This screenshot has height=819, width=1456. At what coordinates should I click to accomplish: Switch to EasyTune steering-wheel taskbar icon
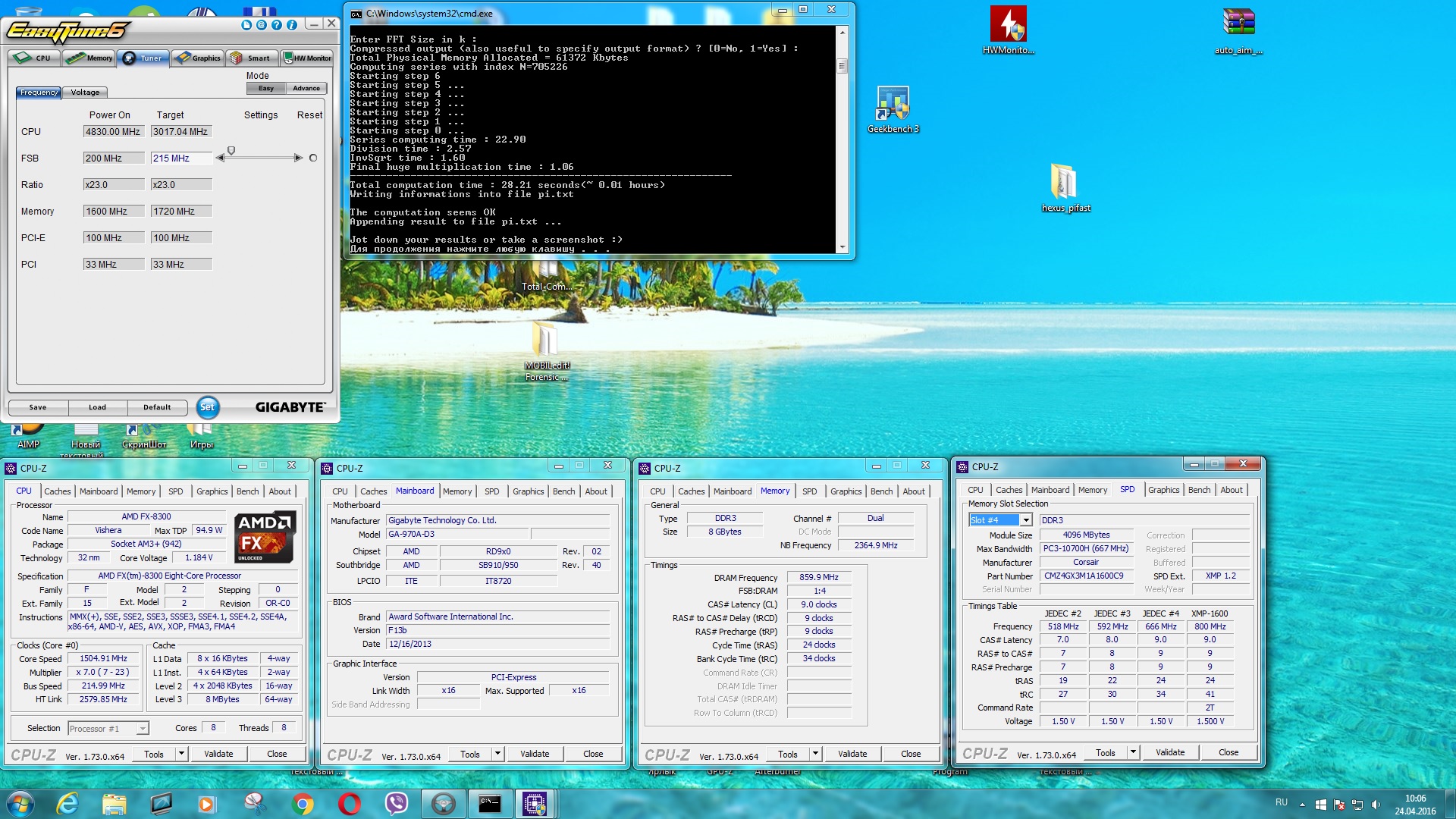(x=444, y=804)
